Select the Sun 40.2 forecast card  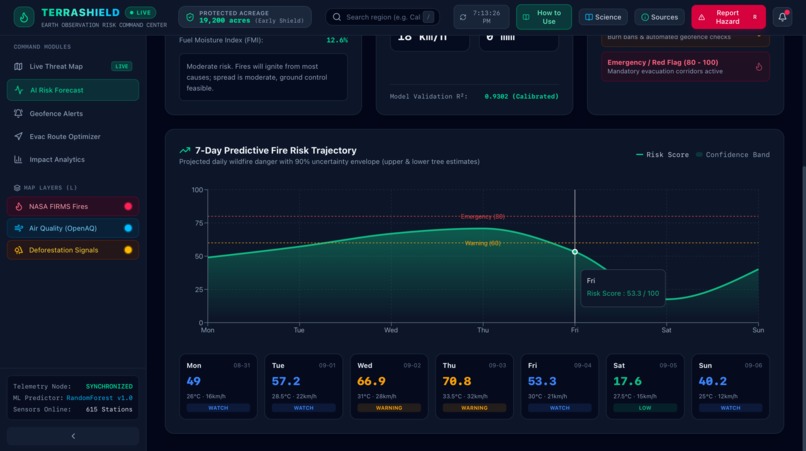pyautogui.click(x=730, y=386)
